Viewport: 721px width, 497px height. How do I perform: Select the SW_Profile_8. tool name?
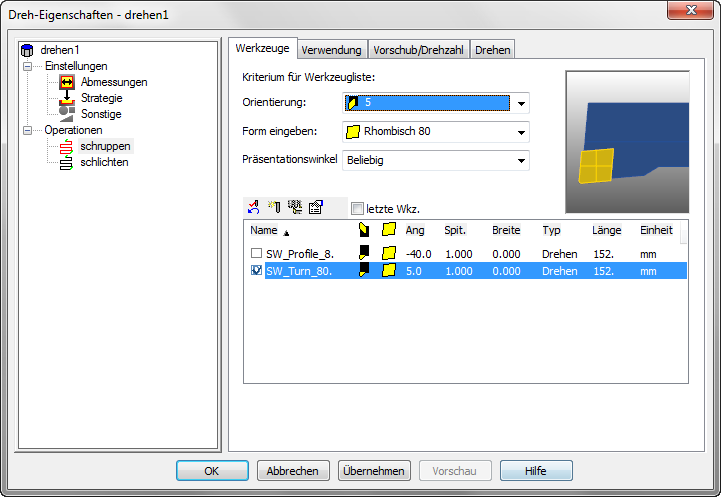300,254
